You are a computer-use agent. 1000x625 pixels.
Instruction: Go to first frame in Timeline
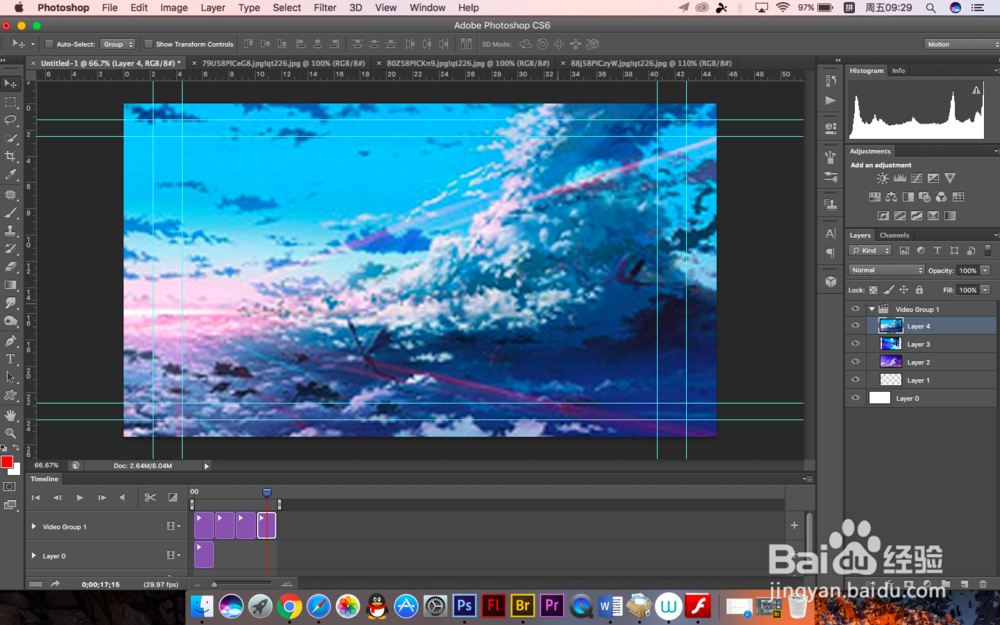[36, 497]
